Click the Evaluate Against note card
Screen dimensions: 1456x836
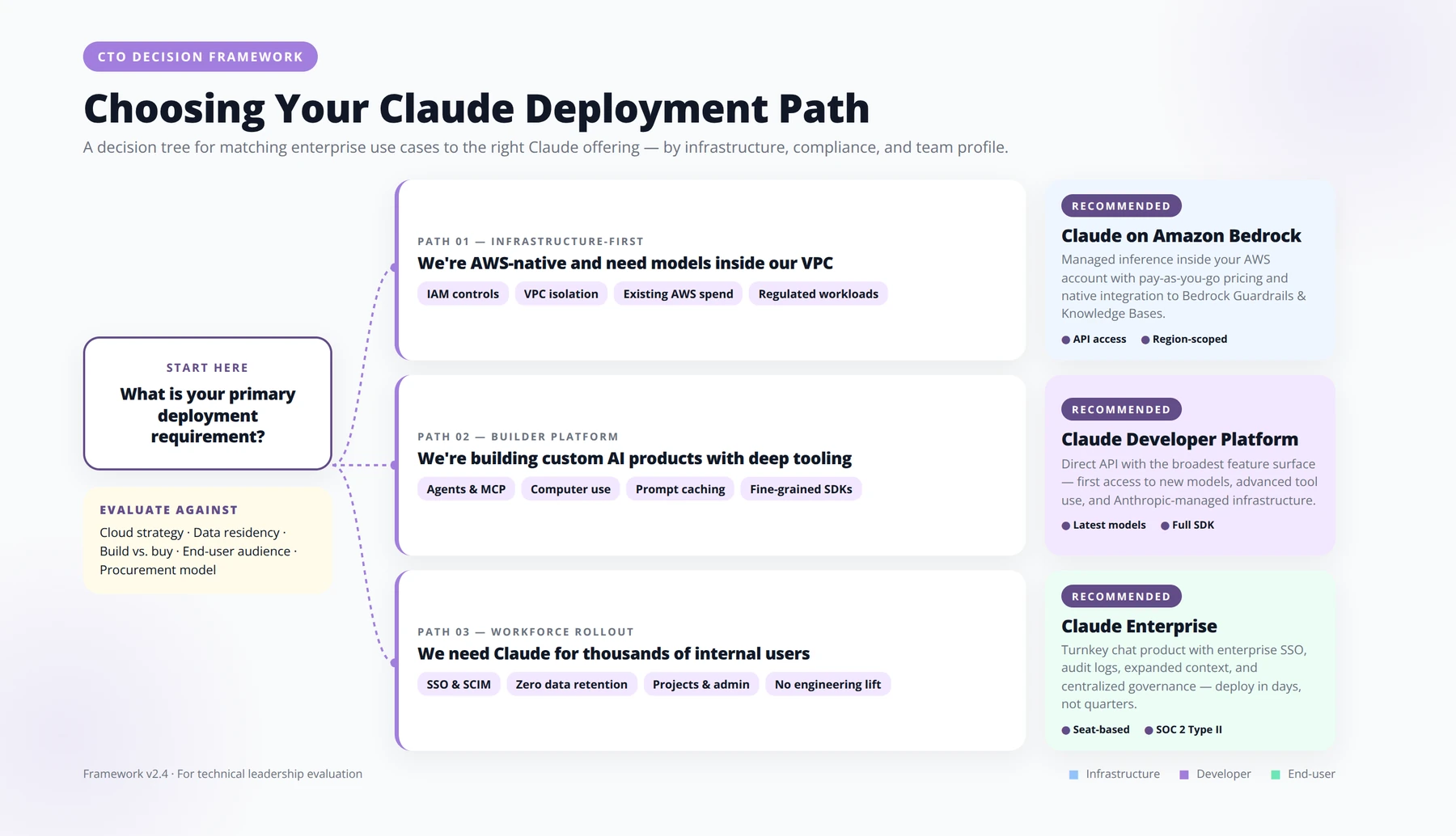tap(208, 540)
